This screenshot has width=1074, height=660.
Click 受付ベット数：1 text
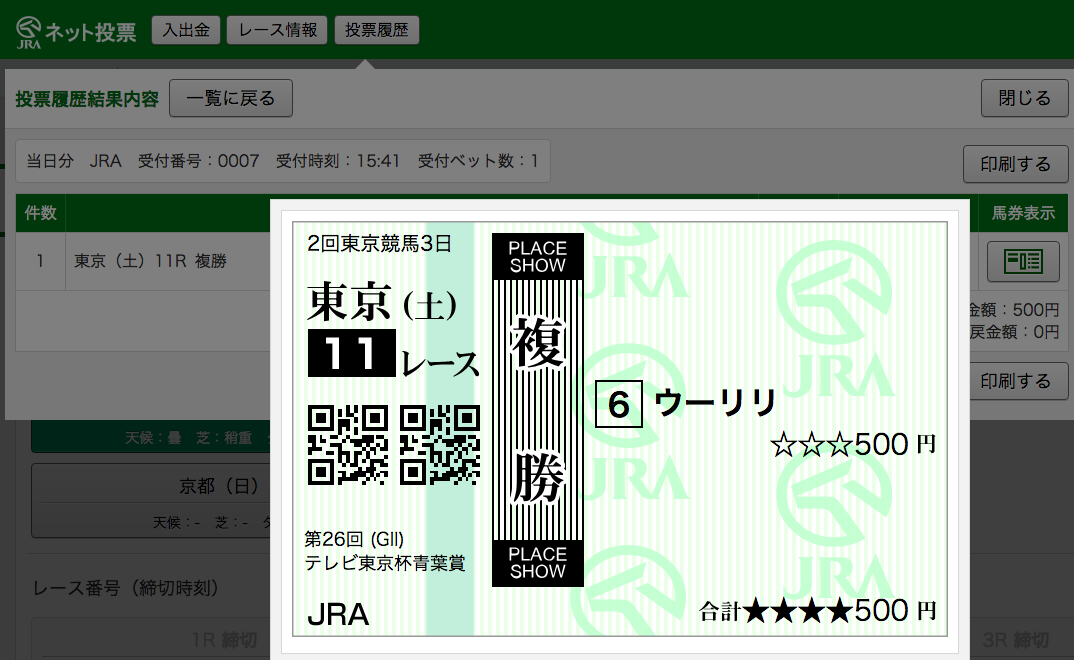(478, 161)
